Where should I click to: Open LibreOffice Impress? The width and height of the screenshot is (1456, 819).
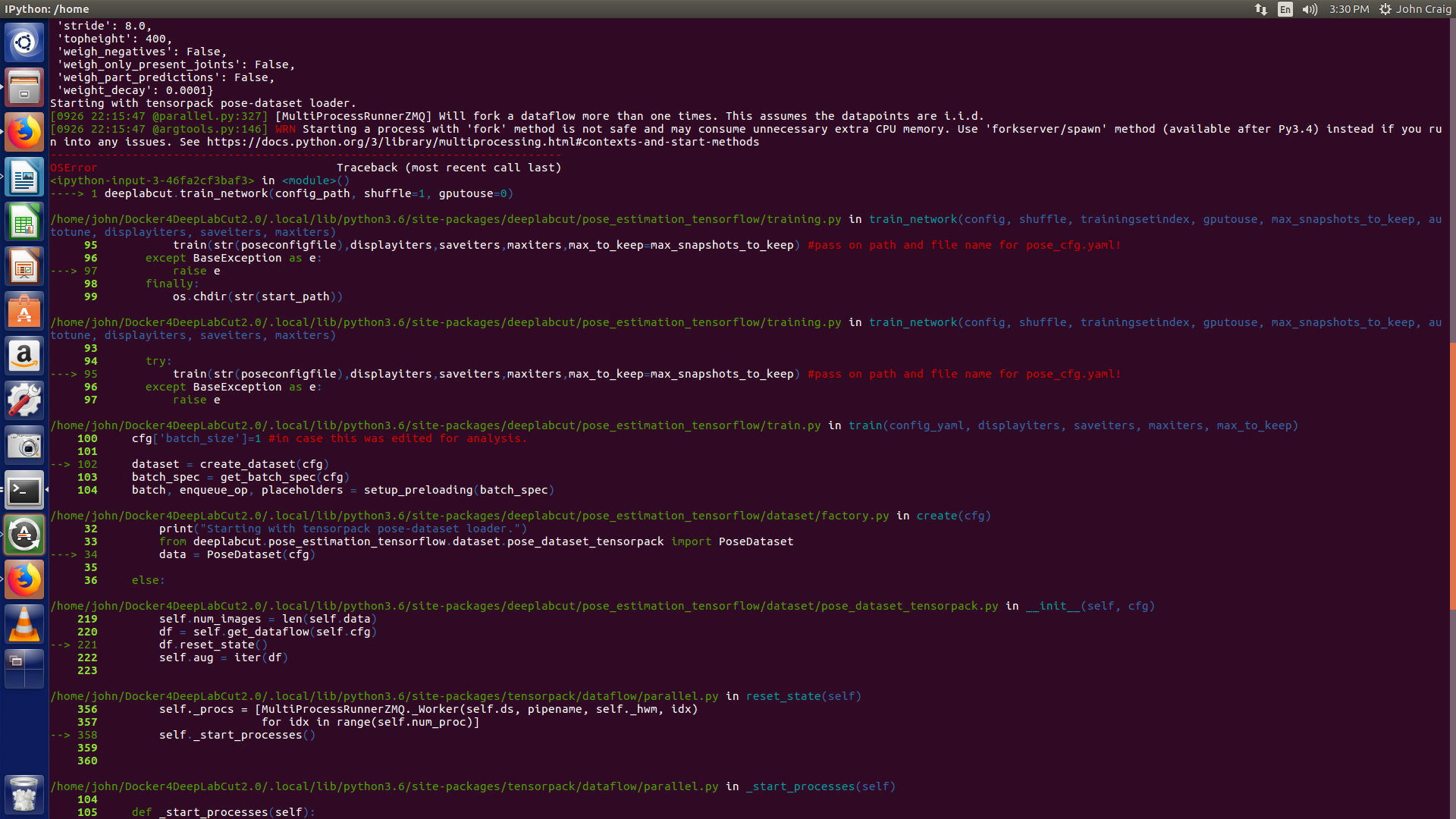(25, 266)
